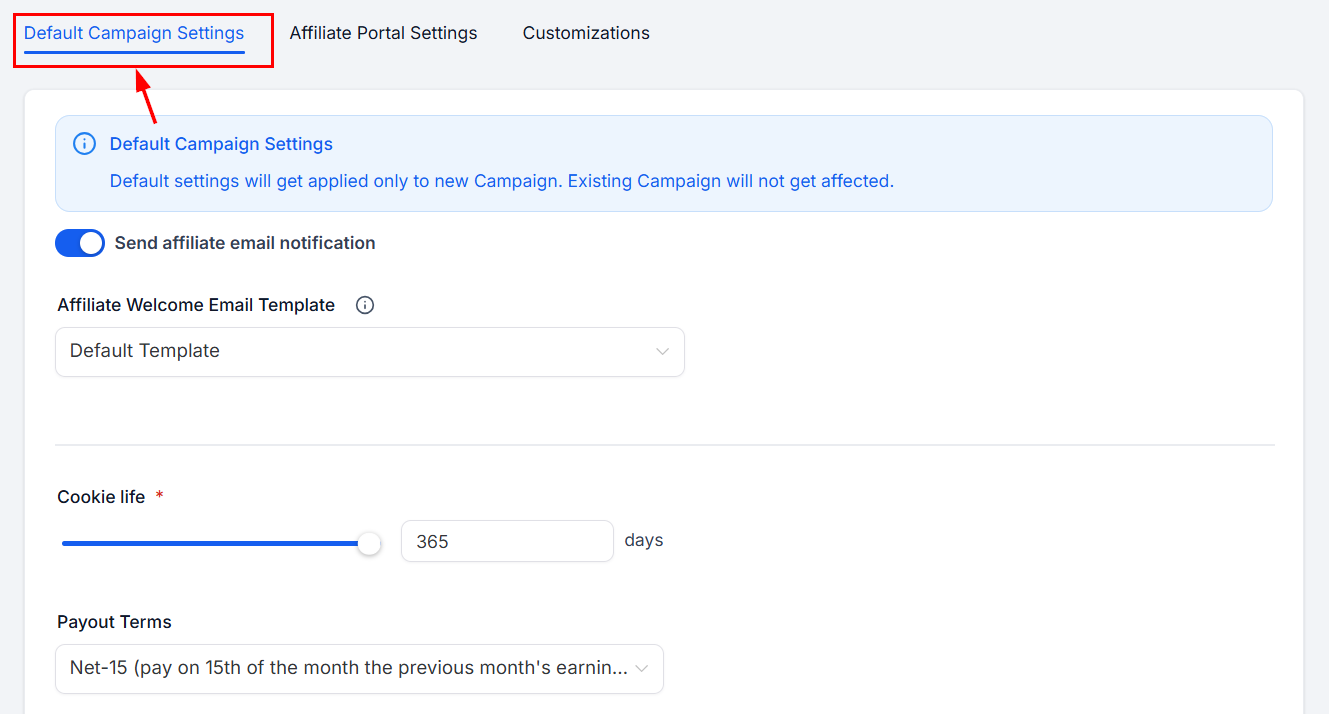The image size is (1329, 714).
Task: Click the 'Send affiliate email notification' label
Action: [x=245, y=243]
